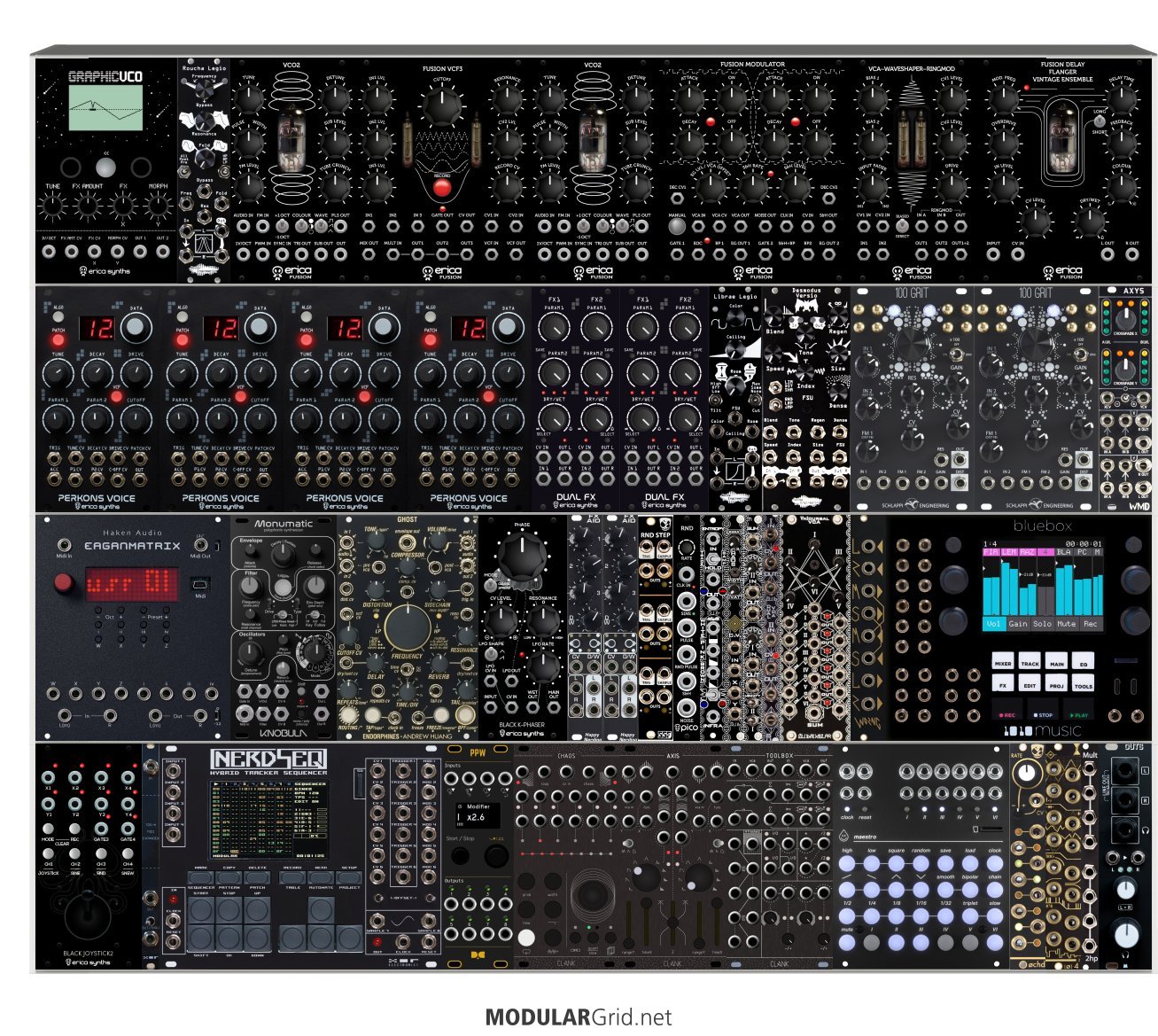Turn the red knob on Haken EaganMatrix
The width and height of the screenshot is (1158, 1036).
tap(65, 583)
